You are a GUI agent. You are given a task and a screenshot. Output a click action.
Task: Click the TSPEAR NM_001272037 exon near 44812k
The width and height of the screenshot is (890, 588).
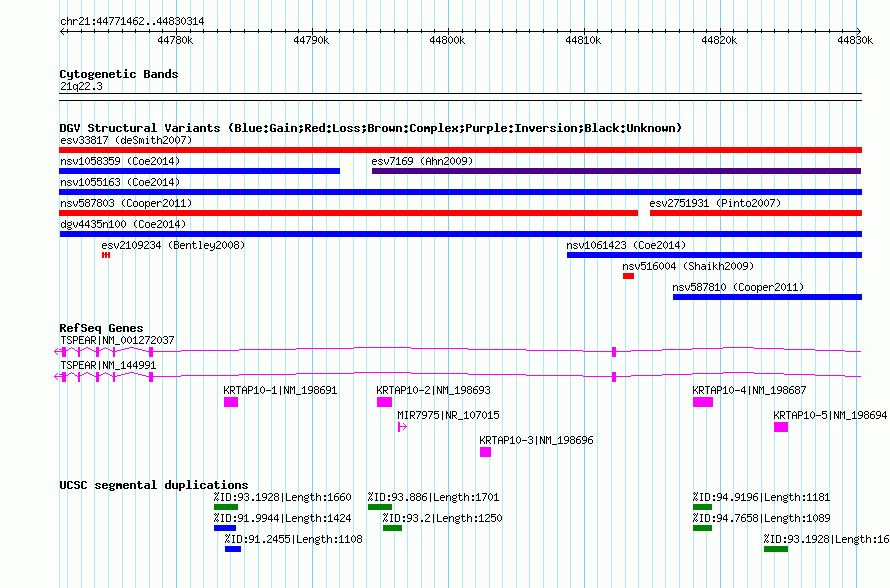(614, 352)
